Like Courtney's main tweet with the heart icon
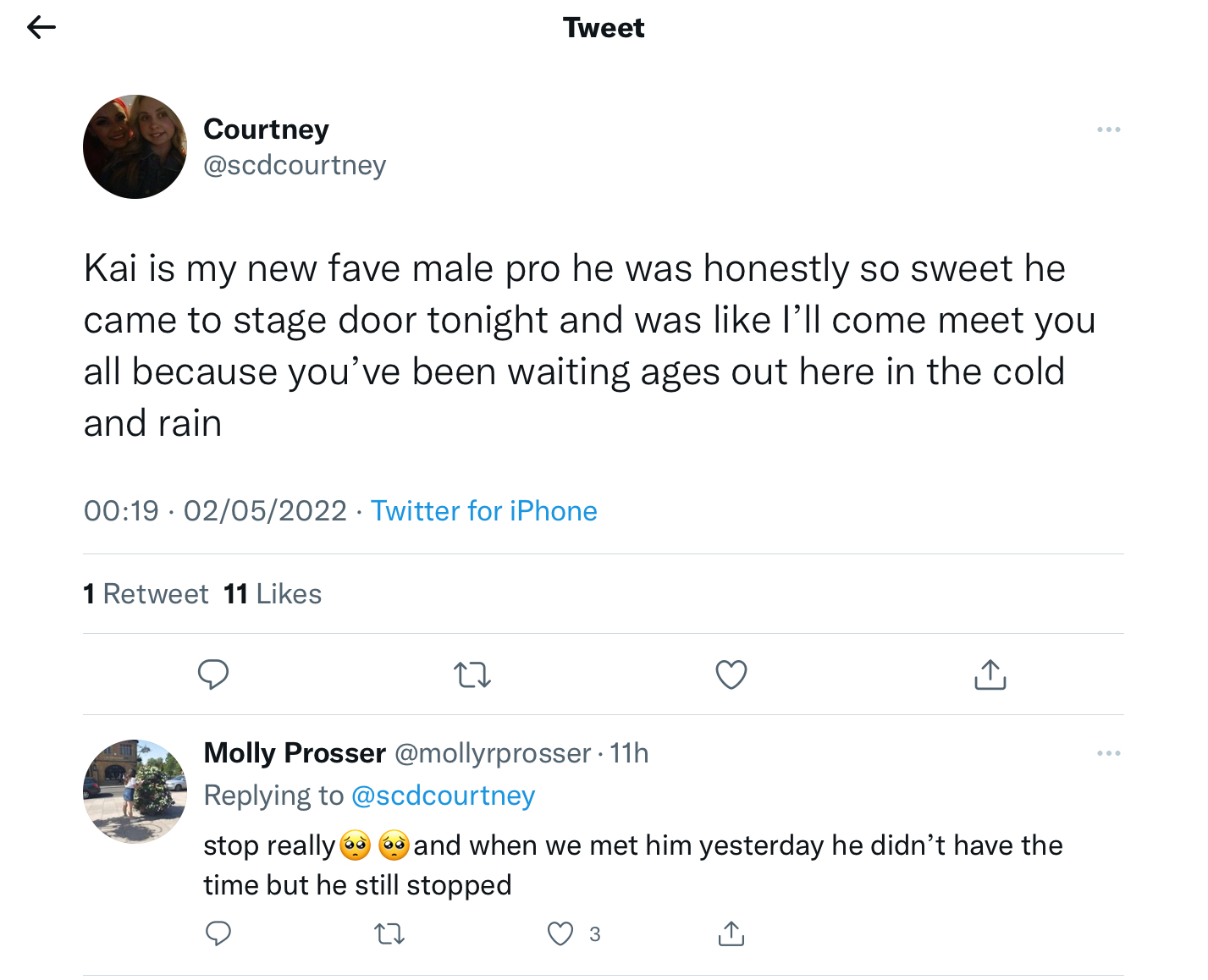This screenshot has height=980, width=1208. pos(731,674)
